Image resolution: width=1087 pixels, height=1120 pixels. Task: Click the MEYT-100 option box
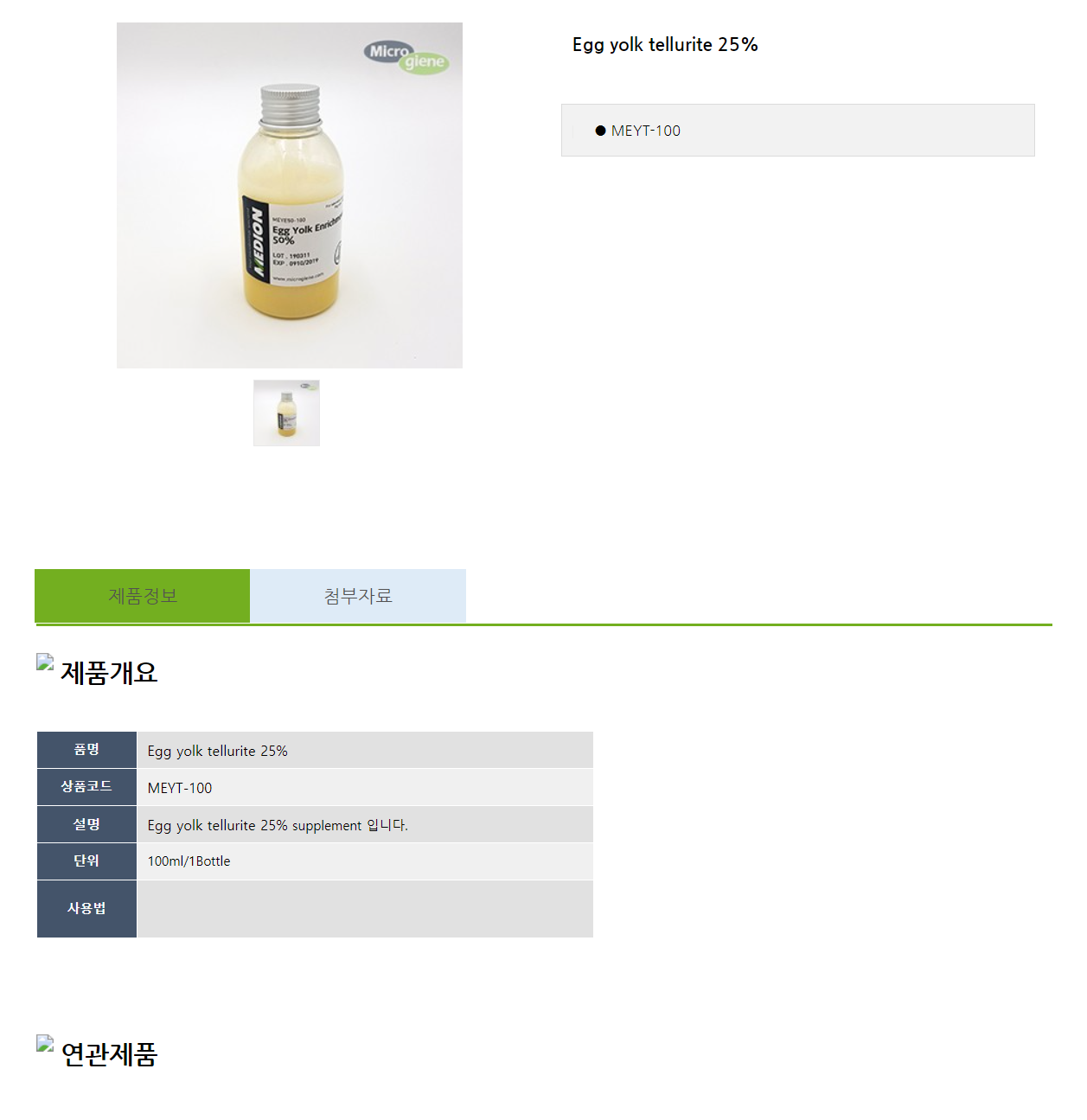[798, 131]
